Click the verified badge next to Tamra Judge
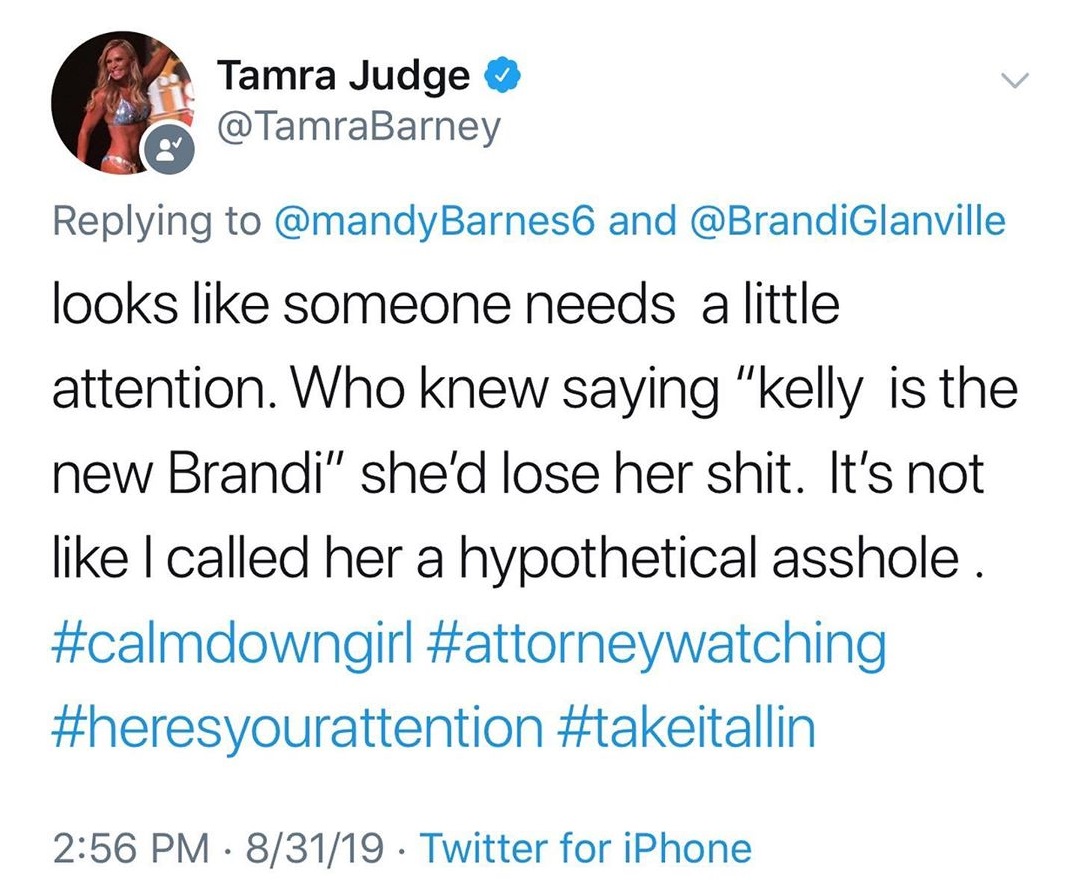 (503, 73)
